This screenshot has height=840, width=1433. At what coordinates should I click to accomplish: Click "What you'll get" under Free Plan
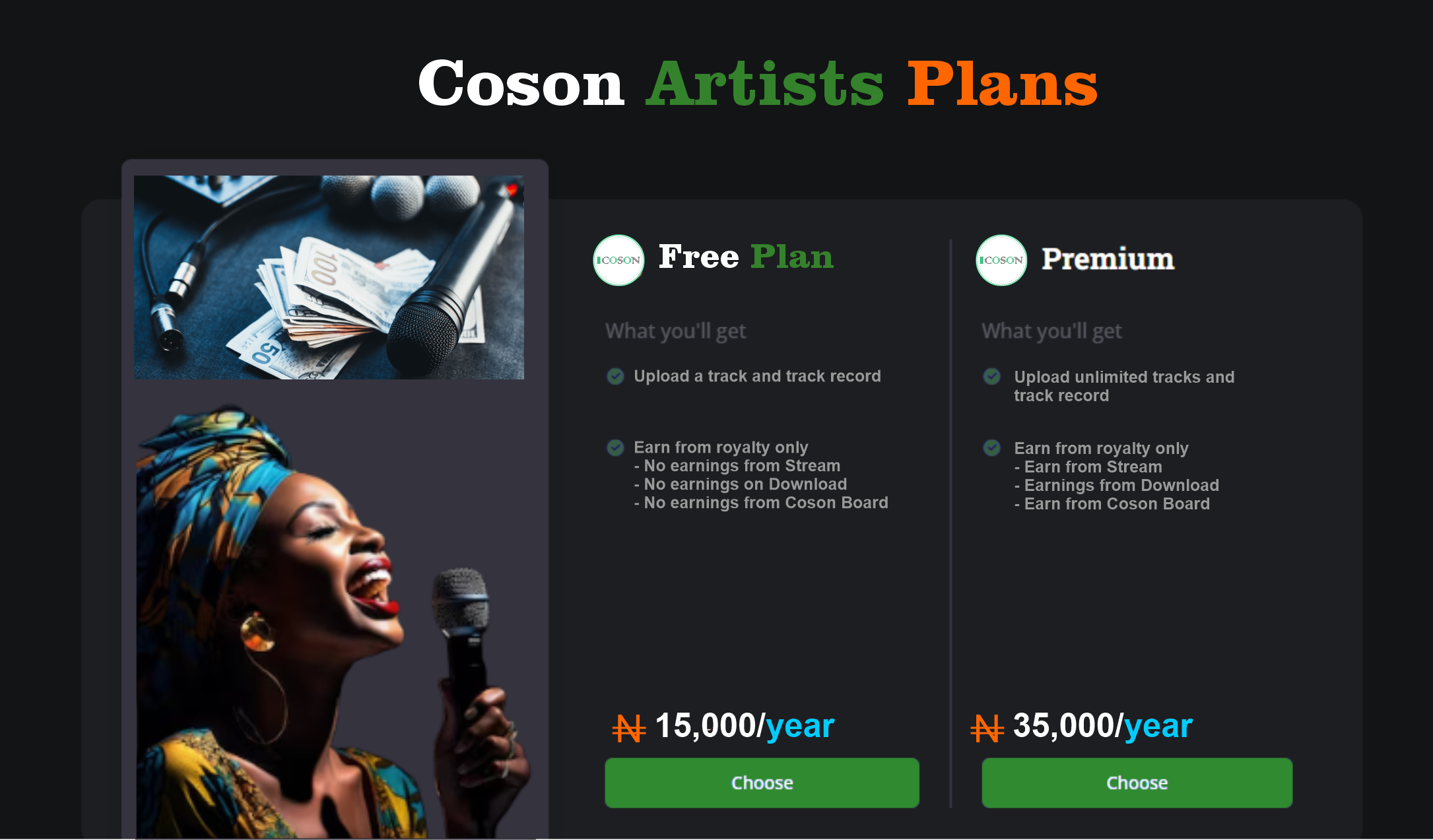point(675,331)
